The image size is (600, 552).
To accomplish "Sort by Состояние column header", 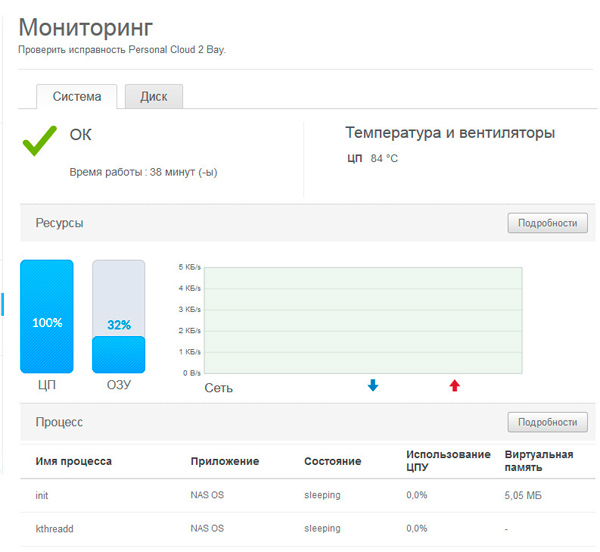I will (332, 461).
